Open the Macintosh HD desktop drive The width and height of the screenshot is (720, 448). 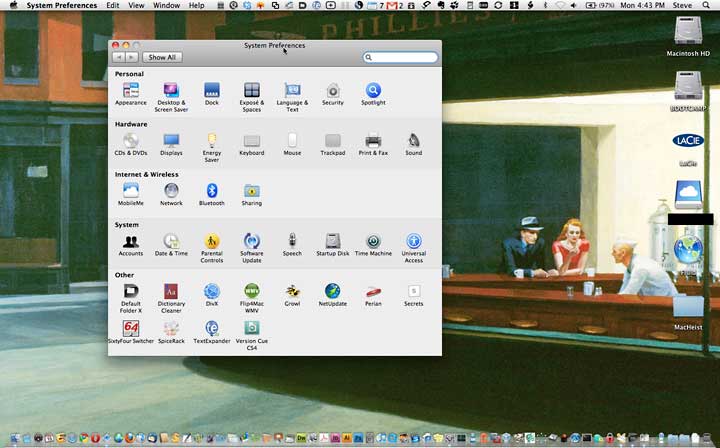688,32
